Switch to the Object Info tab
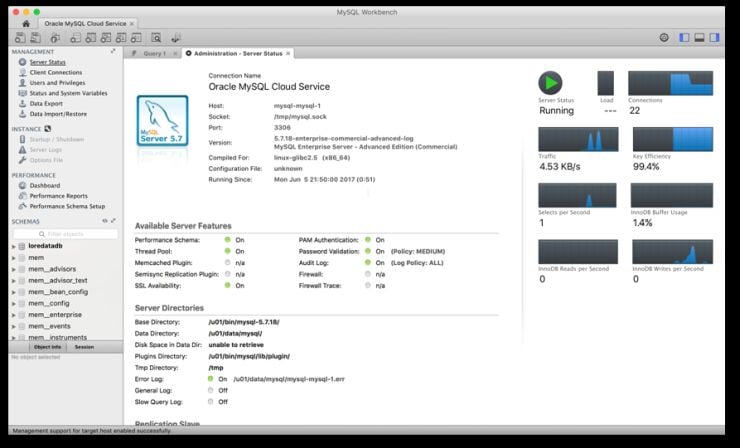The image size is (740, 448). click(x=47, y=347)
